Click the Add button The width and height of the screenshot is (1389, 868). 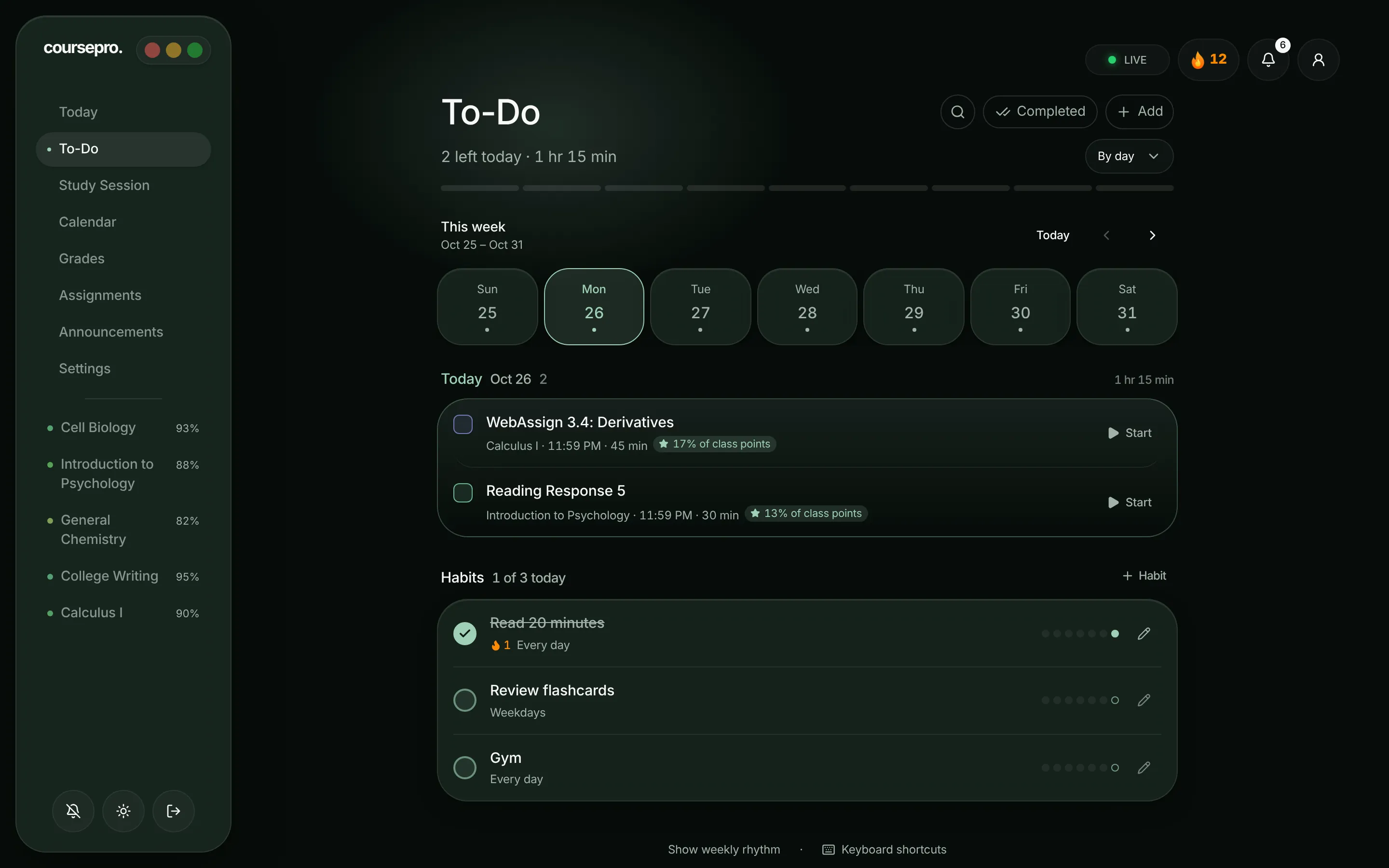[1139, 111]
